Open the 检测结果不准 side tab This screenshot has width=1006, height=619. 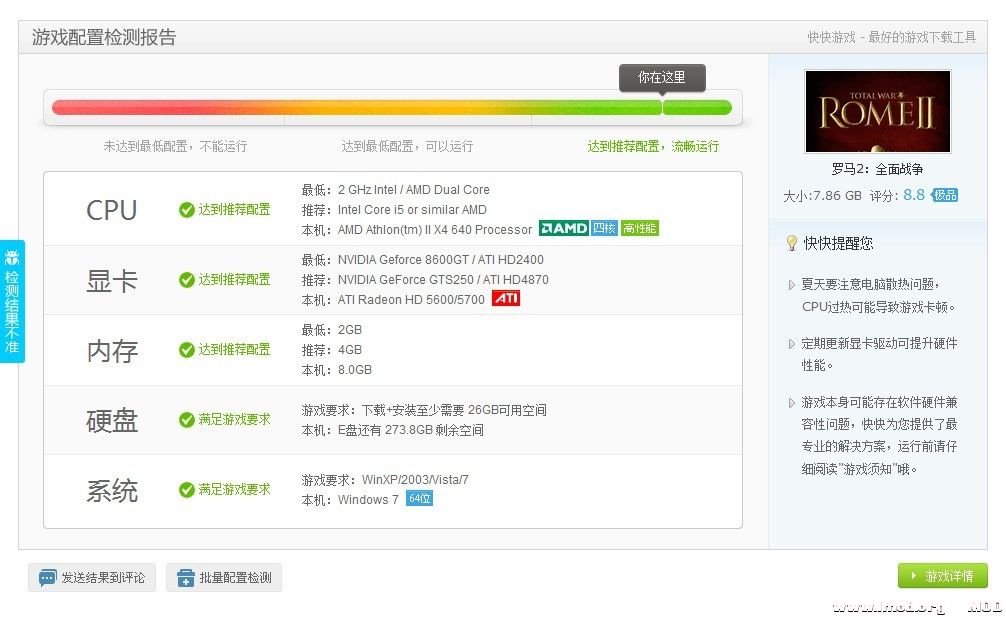pyautogui.click(x=12, y=301)
